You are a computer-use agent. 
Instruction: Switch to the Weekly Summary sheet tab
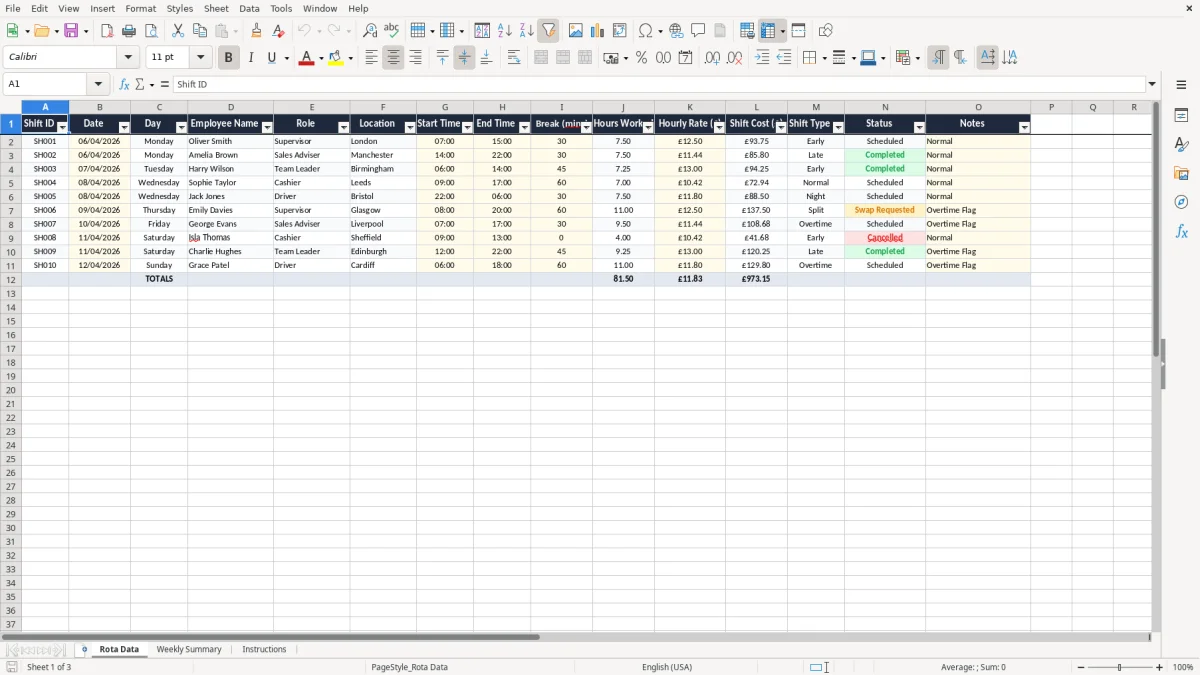click(189, 649)
